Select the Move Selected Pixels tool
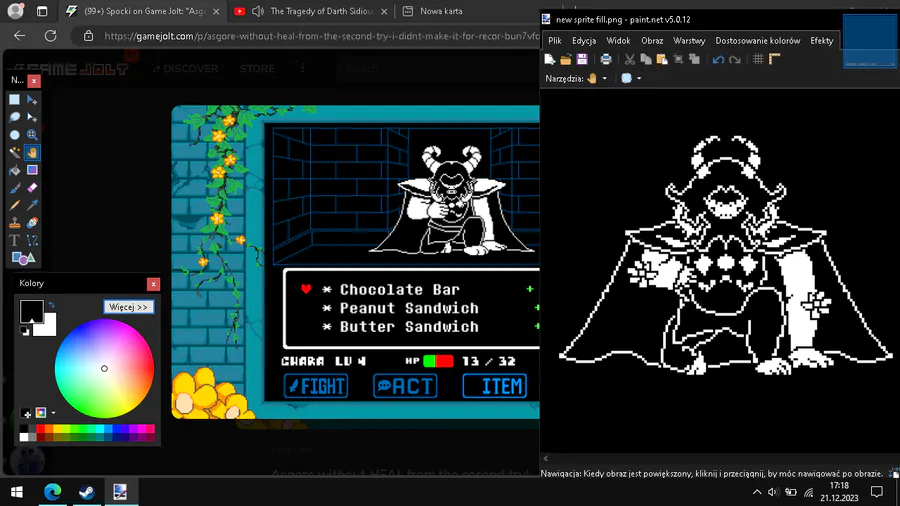Image resolution: width=900 pixels, height=506 pixels. (x=32, y=100)
